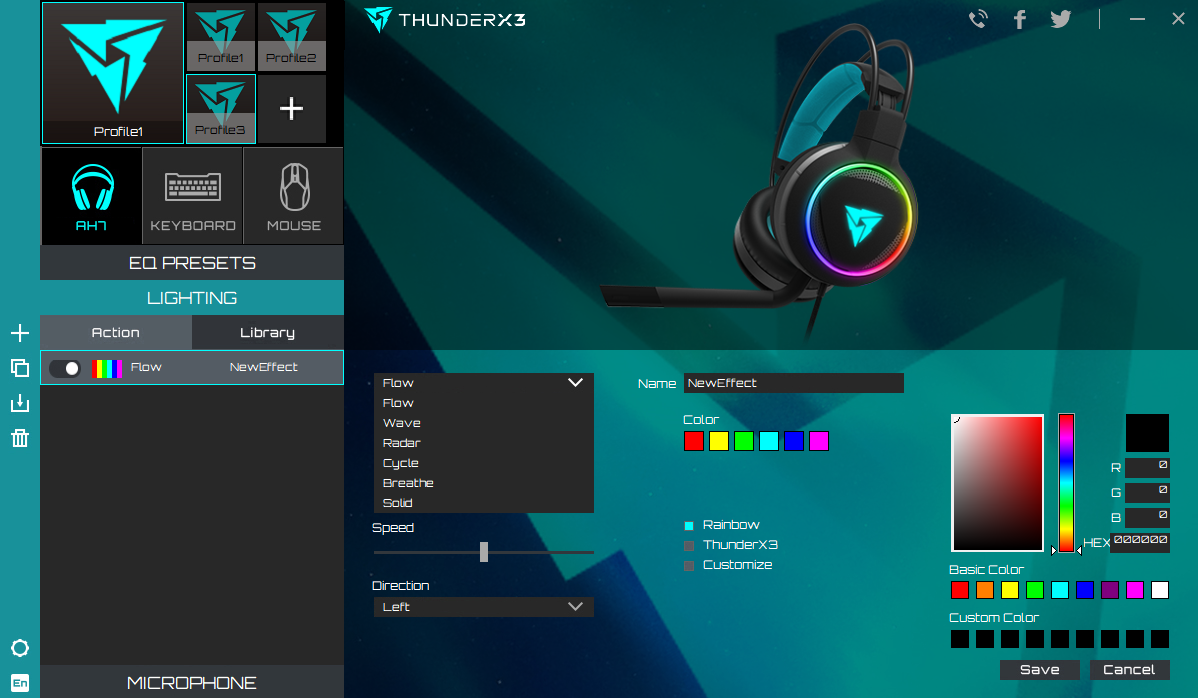This screenshot has width=1198, height=698.
Task: Click the blue swatch under Color
Action: [x=794, y=441]
